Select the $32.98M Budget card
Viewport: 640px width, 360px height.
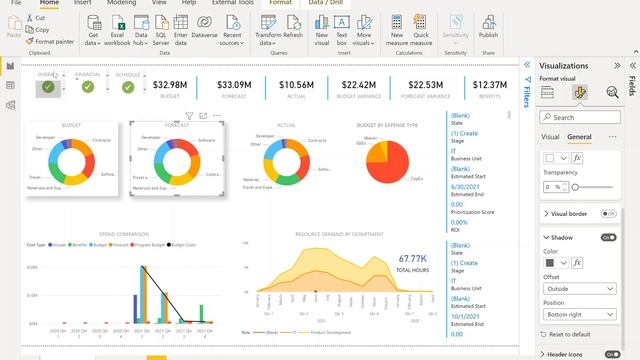coord(170,89)
